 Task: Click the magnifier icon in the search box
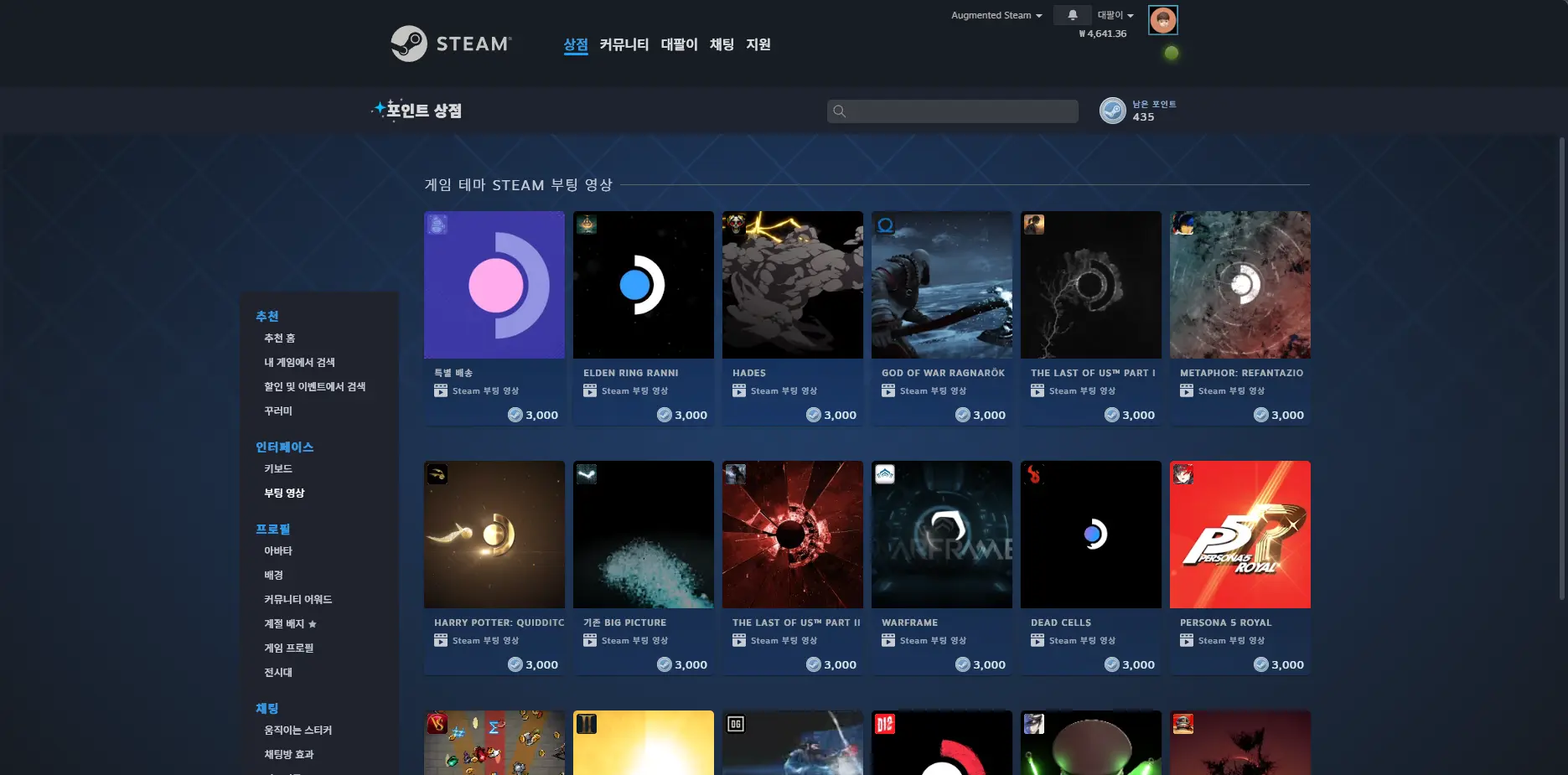[x=839, y=111]
